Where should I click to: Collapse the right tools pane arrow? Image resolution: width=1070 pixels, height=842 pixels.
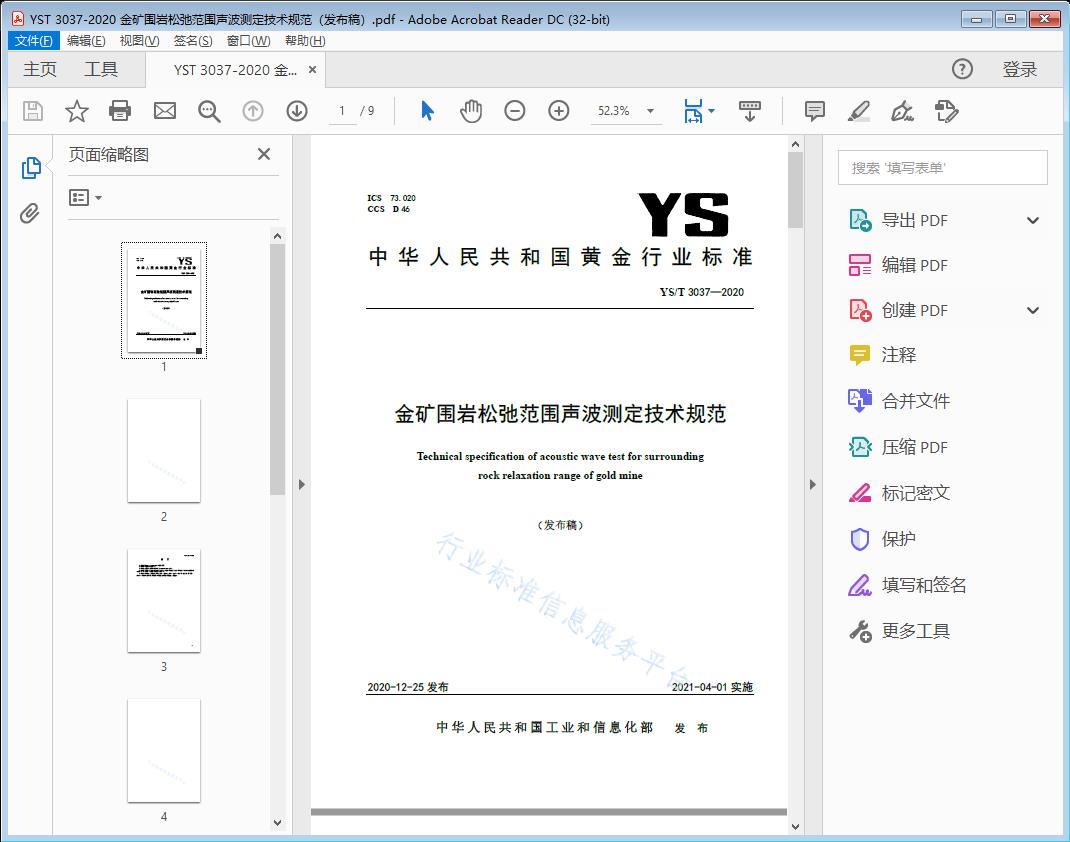tap(811, 485)
